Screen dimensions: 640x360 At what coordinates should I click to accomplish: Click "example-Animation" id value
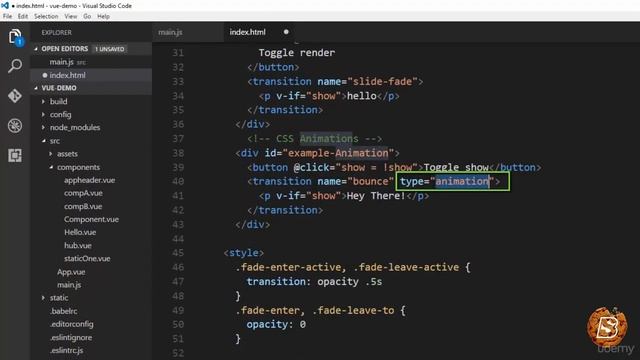[x=338, y=153]
